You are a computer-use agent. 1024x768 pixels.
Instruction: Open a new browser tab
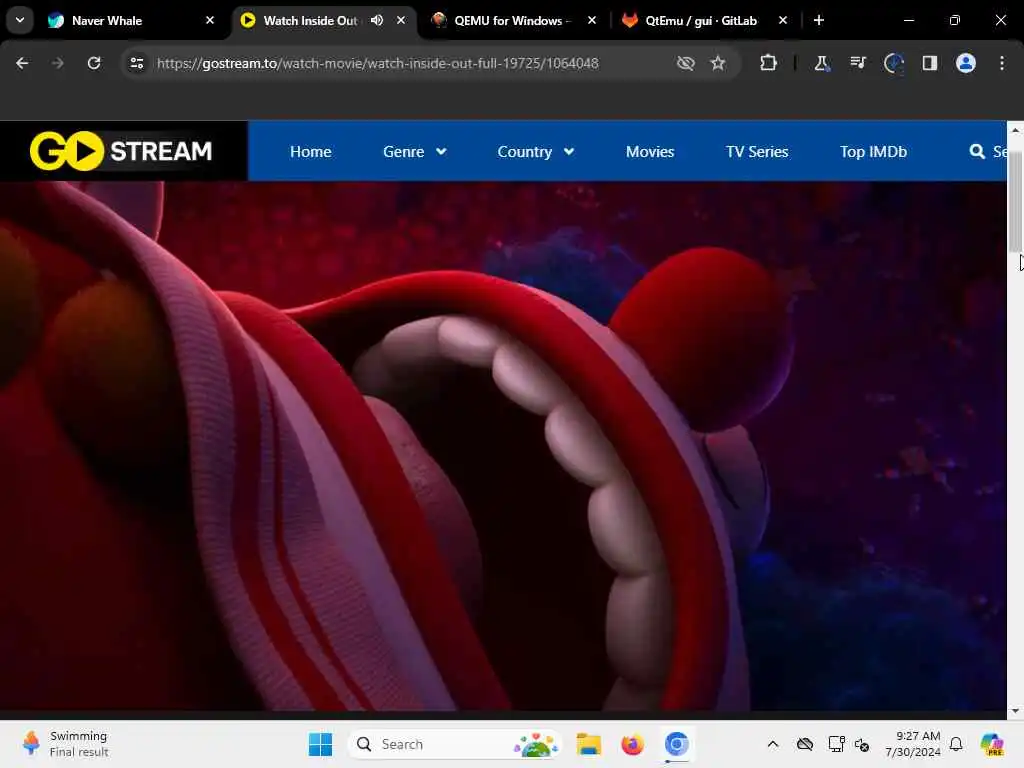(x=819, y=20)
